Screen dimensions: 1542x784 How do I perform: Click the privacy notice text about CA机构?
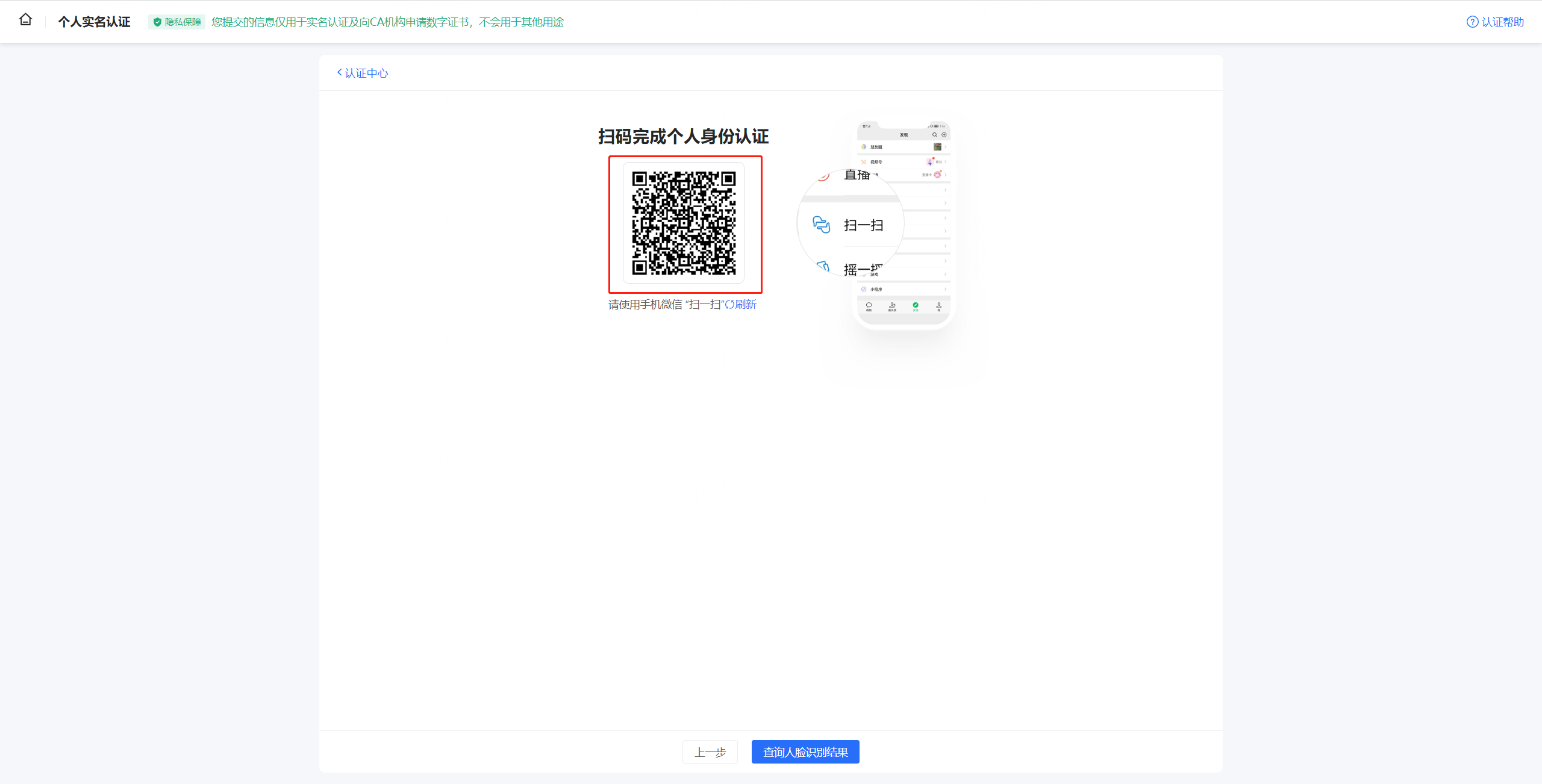[388, 22]
